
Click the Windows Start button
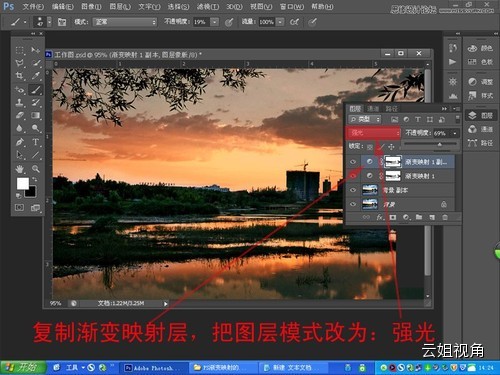(x=23, y=367)
